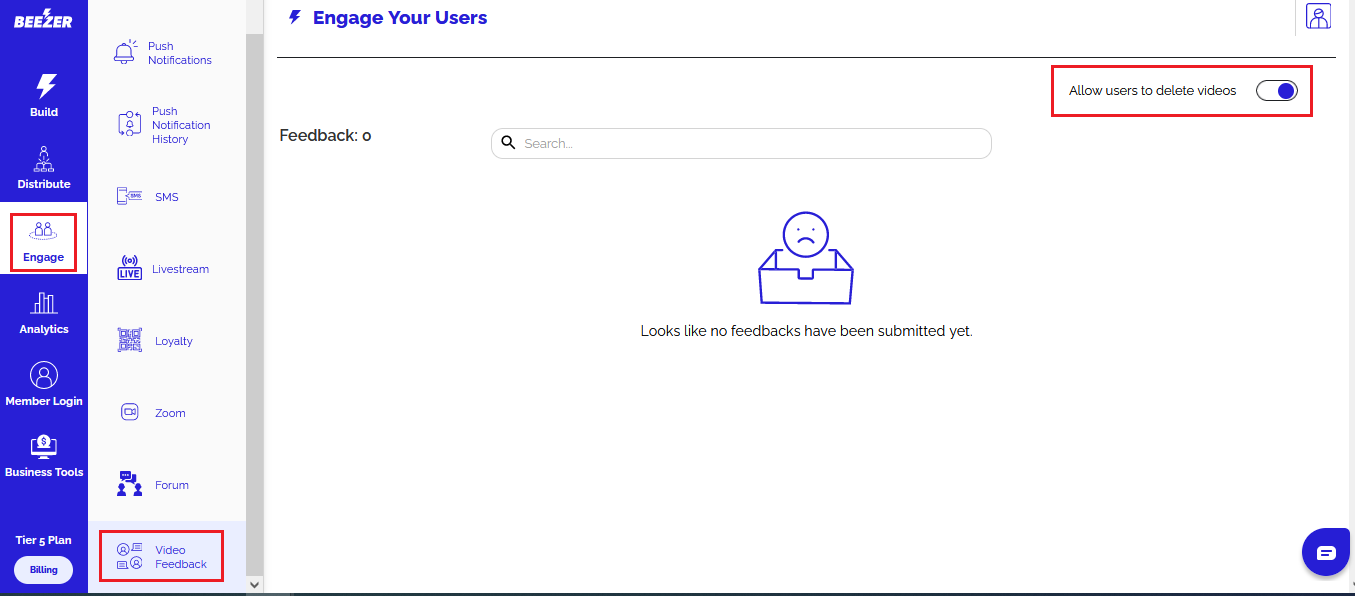The height and width of the screenshot is (596, 1355).
Task: Open the Distribute section
Action: pos(44,168)
